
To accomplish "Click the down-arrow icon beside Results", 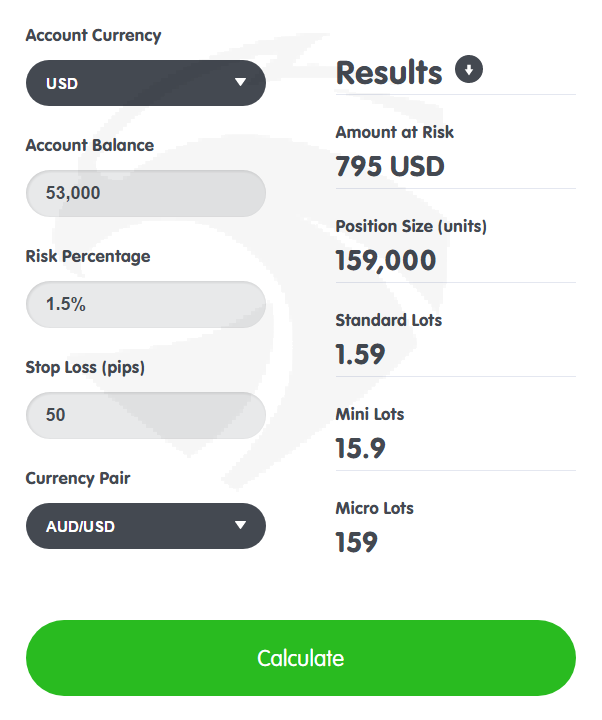I will coord(468,69).
